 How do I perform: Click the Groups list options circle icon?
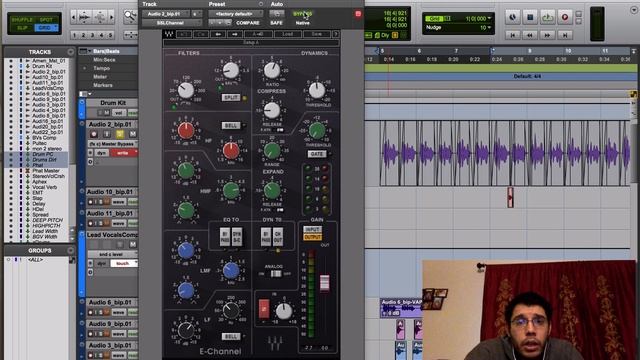click(x=70, y=250)
